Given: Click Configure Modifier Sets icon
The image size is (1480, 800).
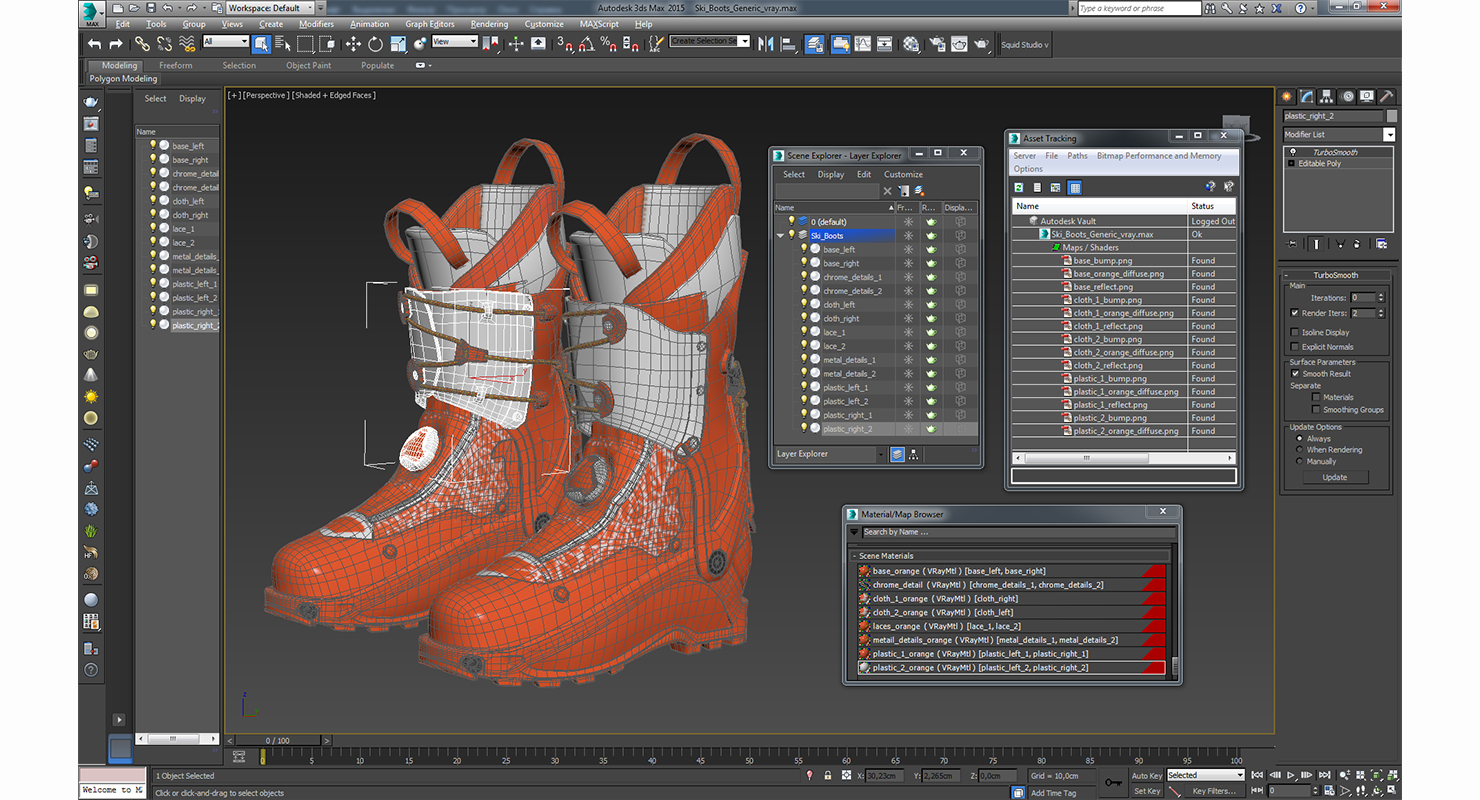Looking at the screenshot, I should pos(1381,243).
